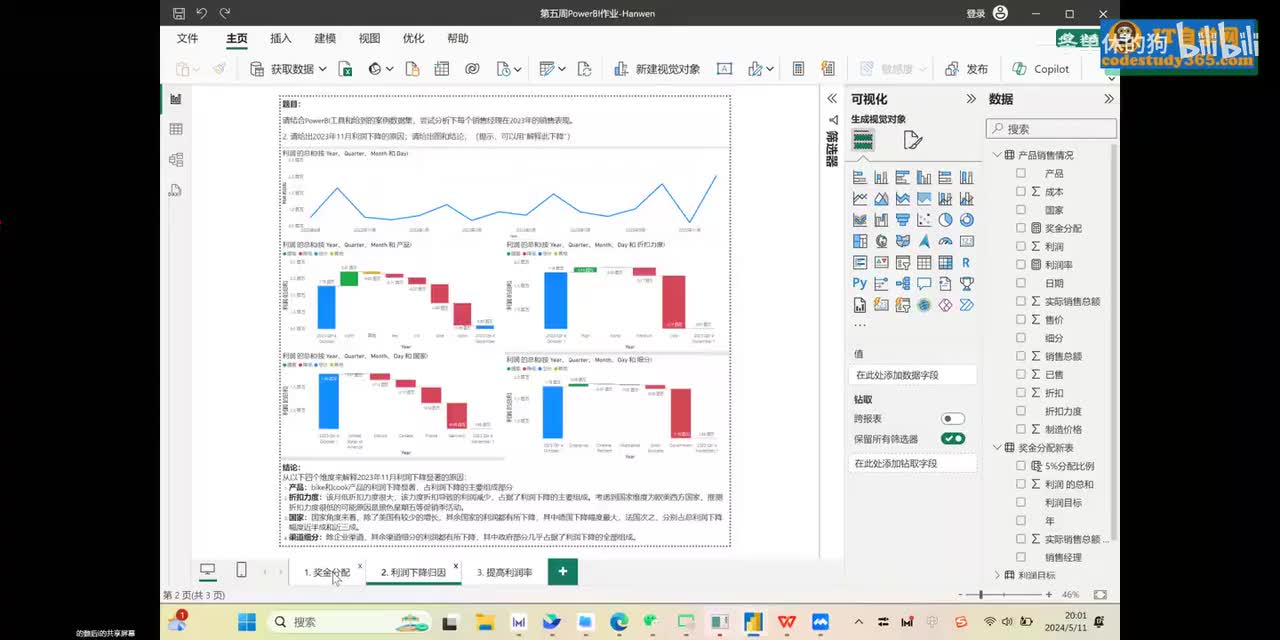Switch to mobile layout icon
Image resolution: width=1280 pixels, height=640 pixels.
coord(241,570)
